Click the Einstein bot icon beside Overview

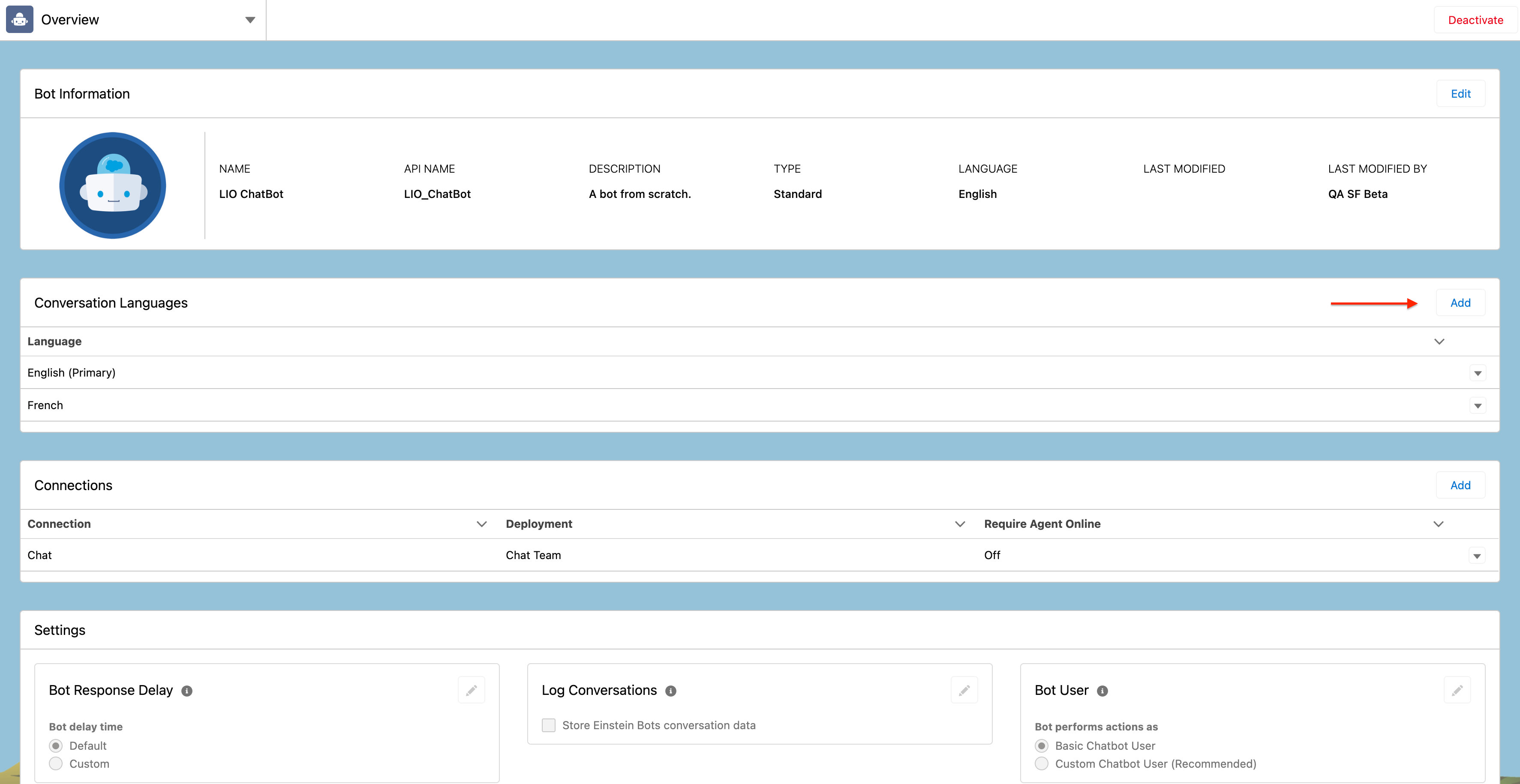(x=19, y=19)
